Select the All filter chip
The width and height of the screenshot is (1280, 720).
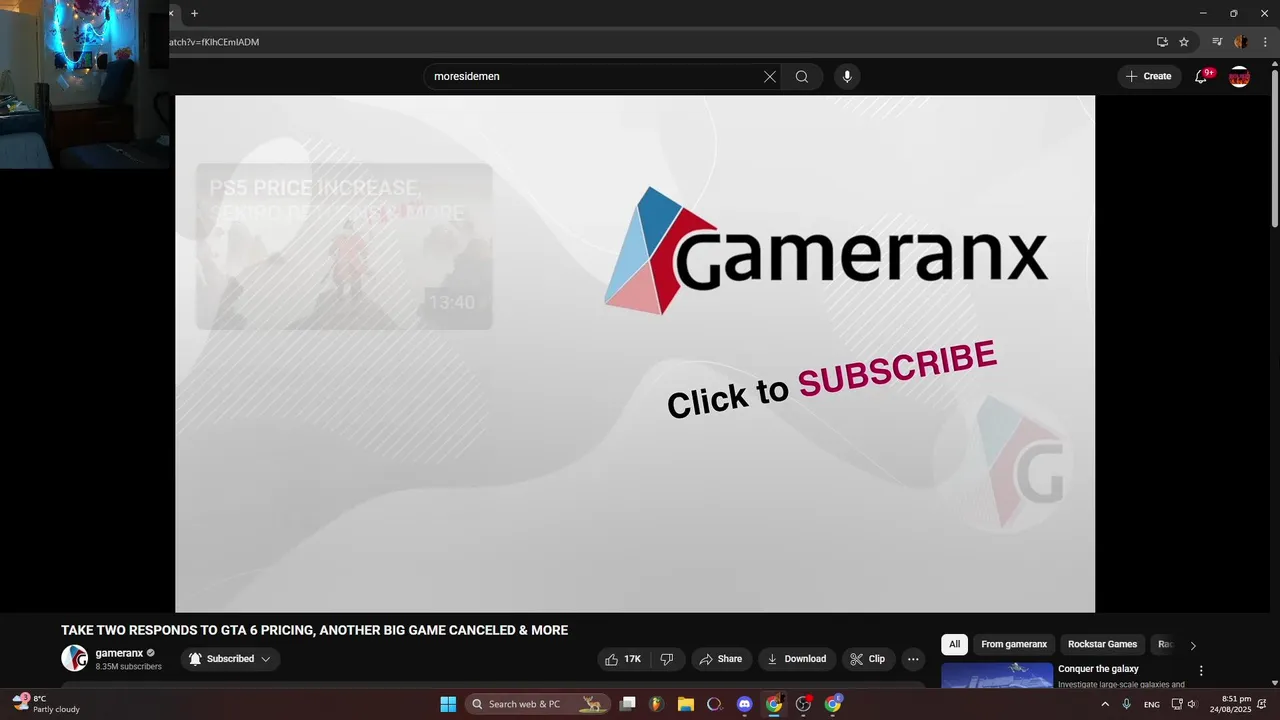coord(954,644)
